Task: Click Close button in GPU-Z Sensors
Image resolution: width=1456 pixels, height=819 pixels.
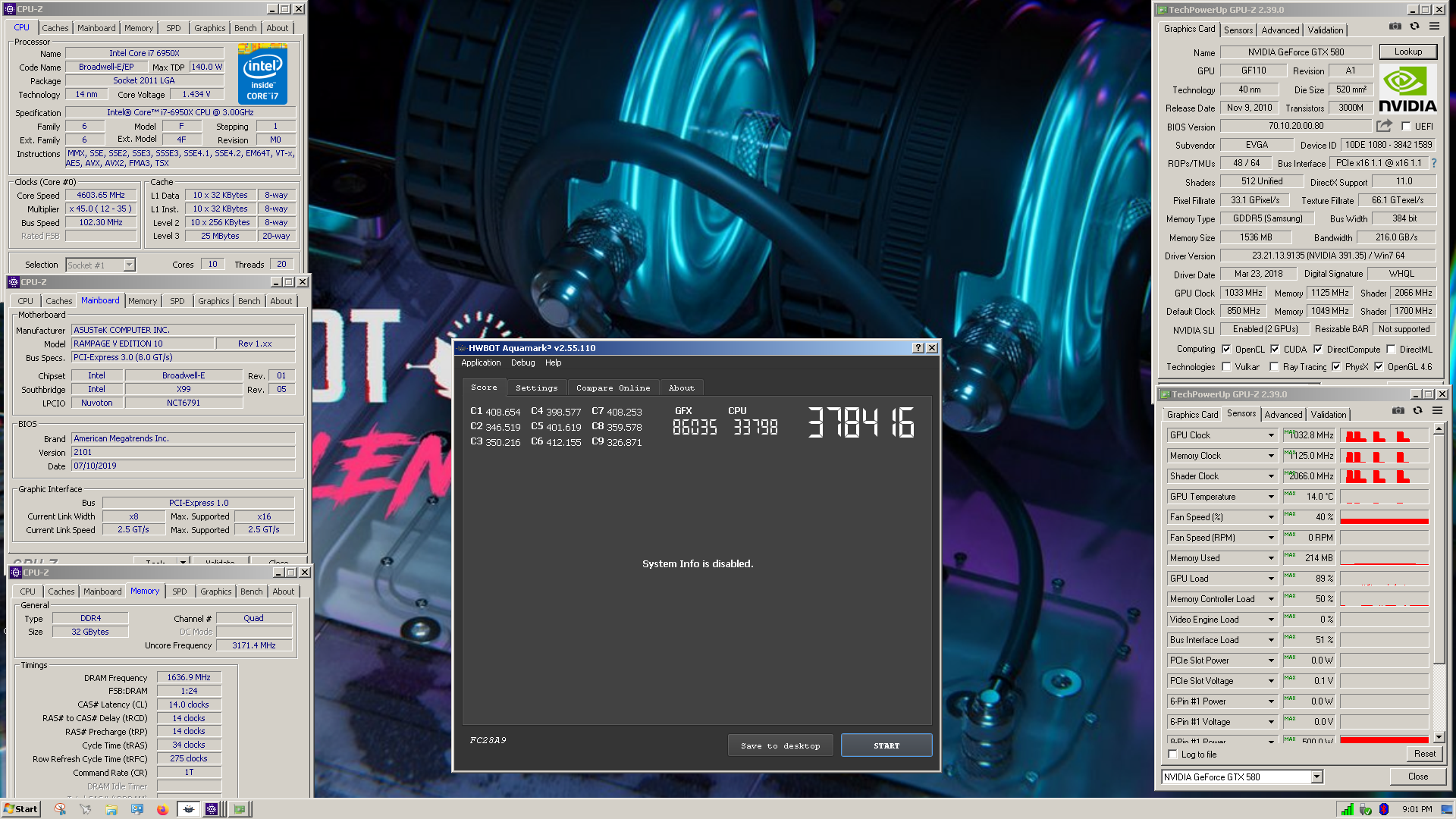Action: pos(1417,777)
